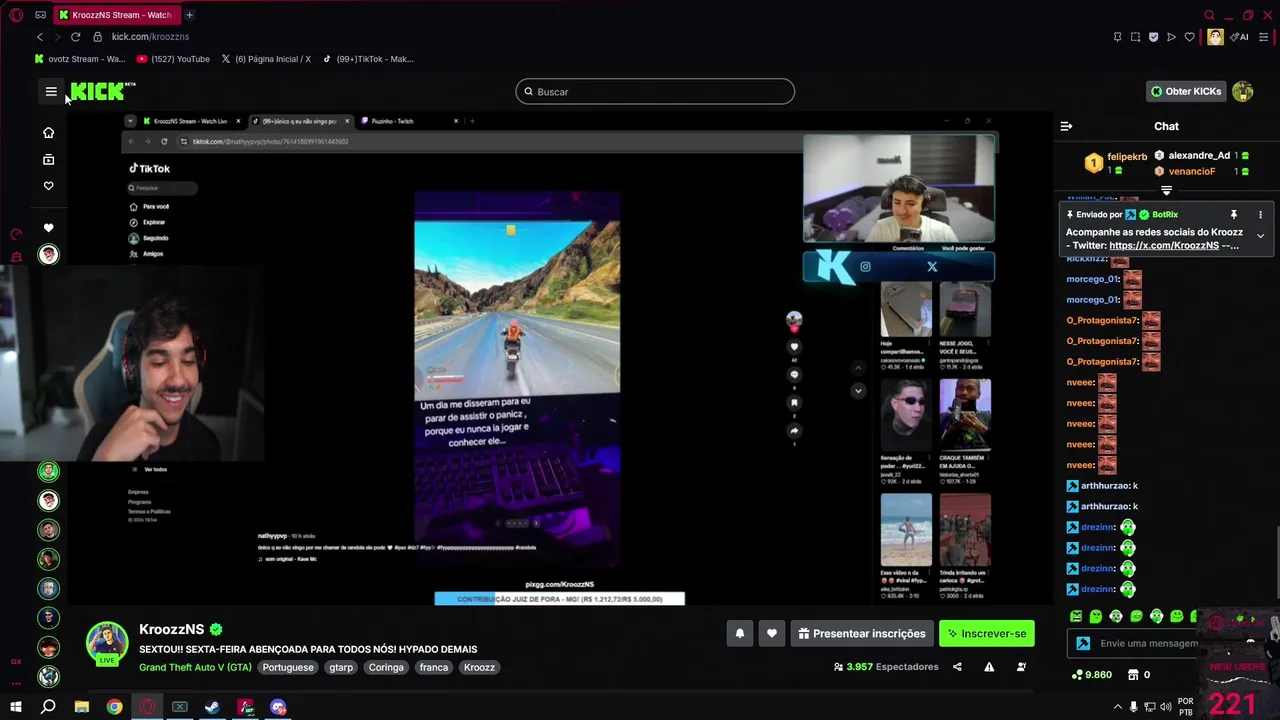Click the Obter KICKs button
This screenshot has width=1280, height=720.
tap(1185, 91)
